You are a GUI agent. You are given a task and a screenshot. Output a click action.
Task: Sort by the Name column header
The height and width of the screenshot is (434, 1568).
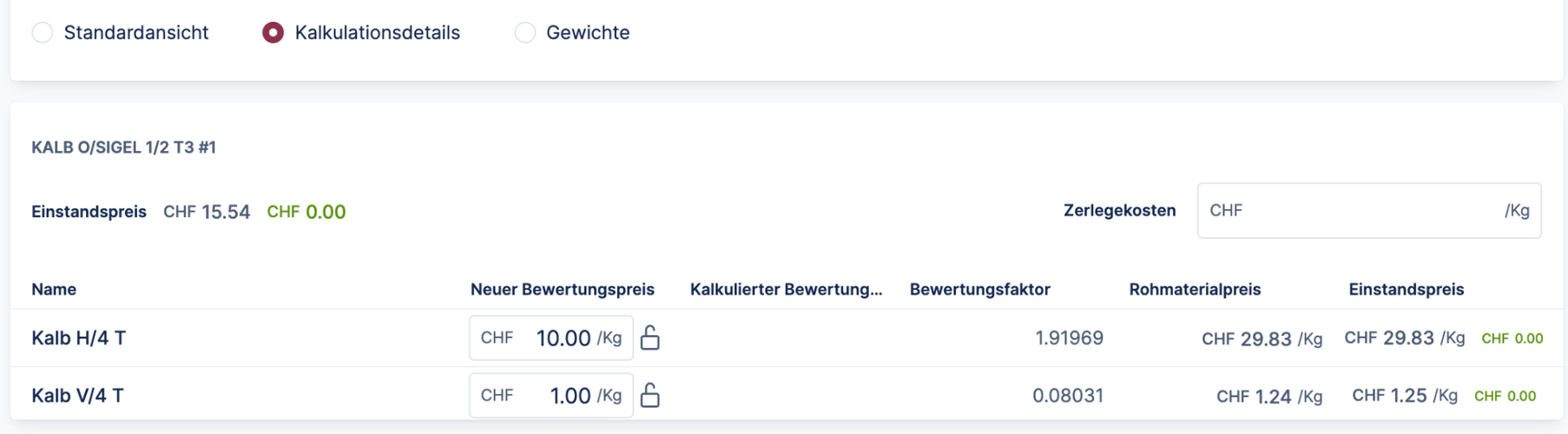point(54,289)
